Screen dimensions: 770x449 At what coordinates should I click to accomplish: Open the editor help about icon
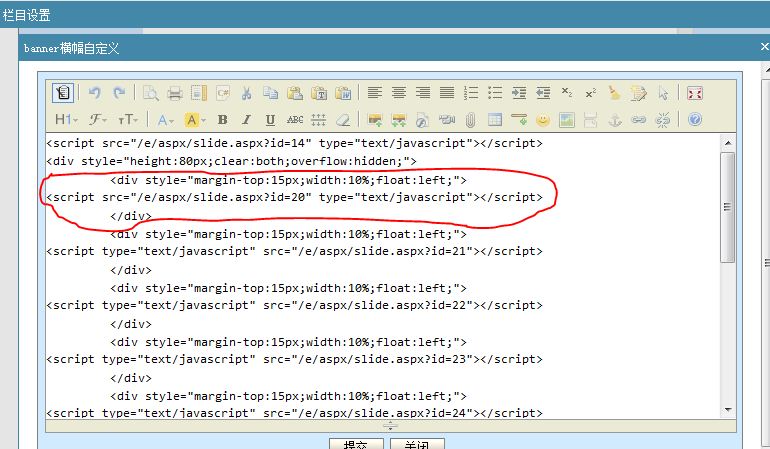coord(695,119)
